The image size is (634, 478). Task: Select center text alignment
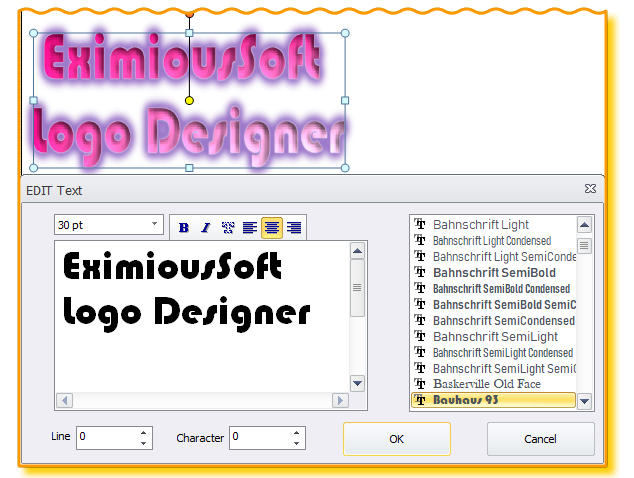[x=272, y=228]
